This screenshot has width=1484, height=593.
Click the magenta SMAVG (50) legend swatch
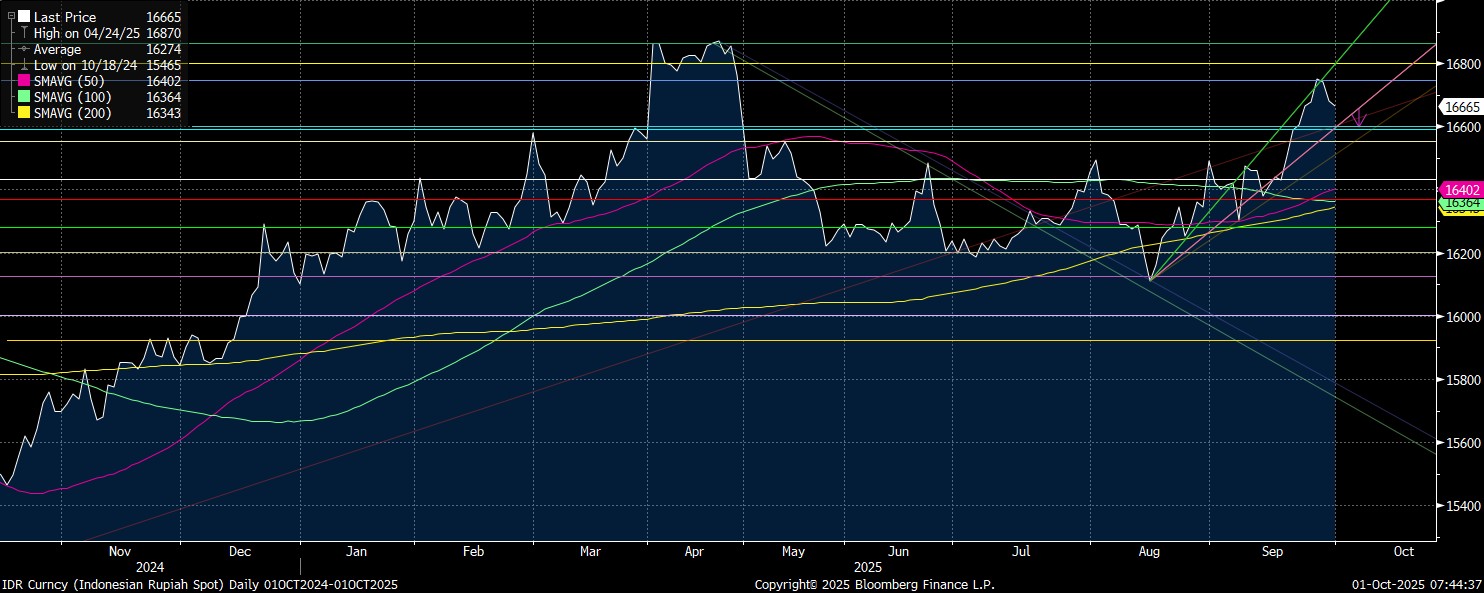click(x=24, y=81)
